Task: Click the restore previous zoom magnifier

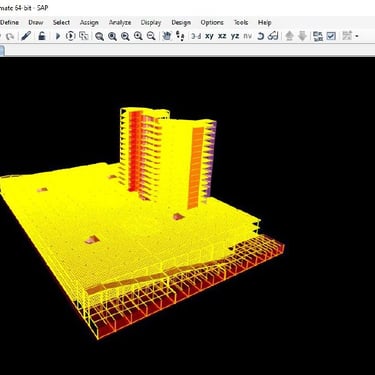Action: 125,36
